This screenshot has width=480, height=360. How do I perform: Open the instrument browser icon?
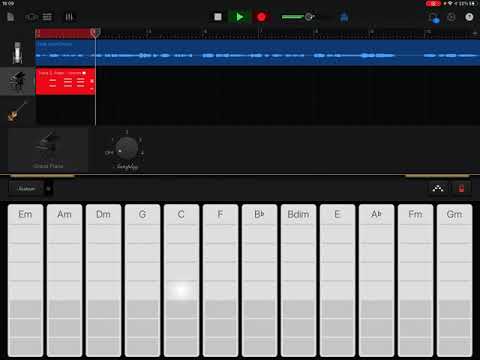(x=31, y=17)
